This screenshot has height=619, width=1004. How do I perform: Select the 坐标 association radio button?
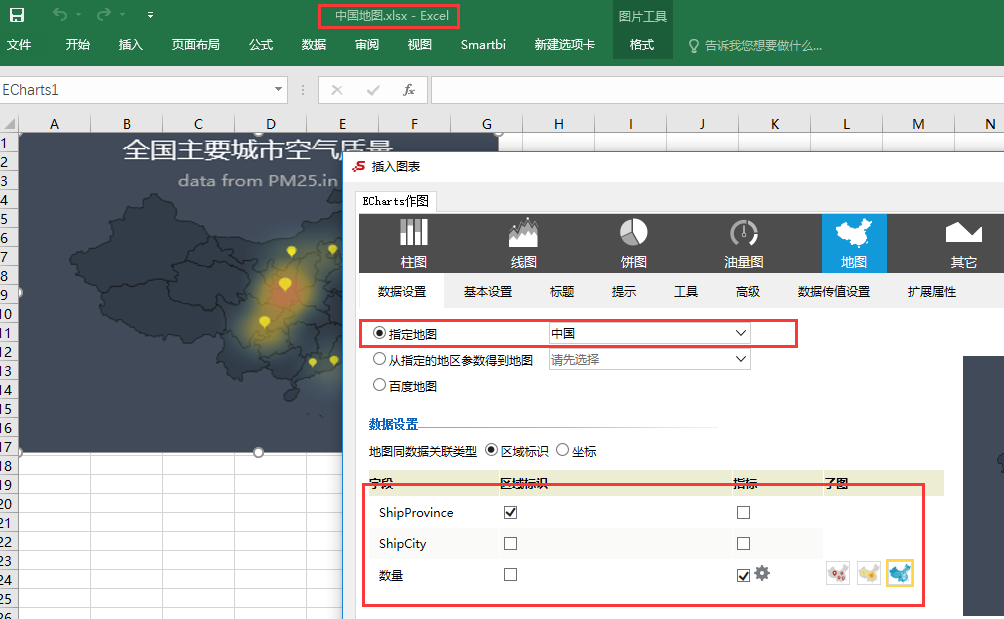click(x=562, y=450)
